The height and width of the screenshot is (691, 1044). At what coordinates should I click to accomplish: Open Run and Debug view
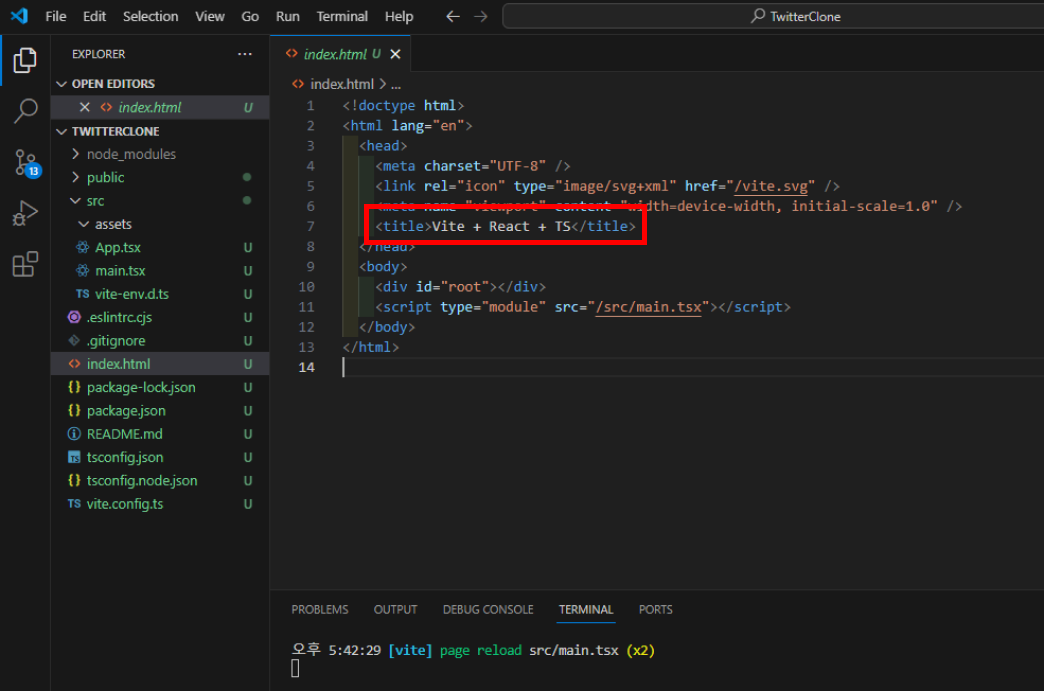click(x=25, y=213)
